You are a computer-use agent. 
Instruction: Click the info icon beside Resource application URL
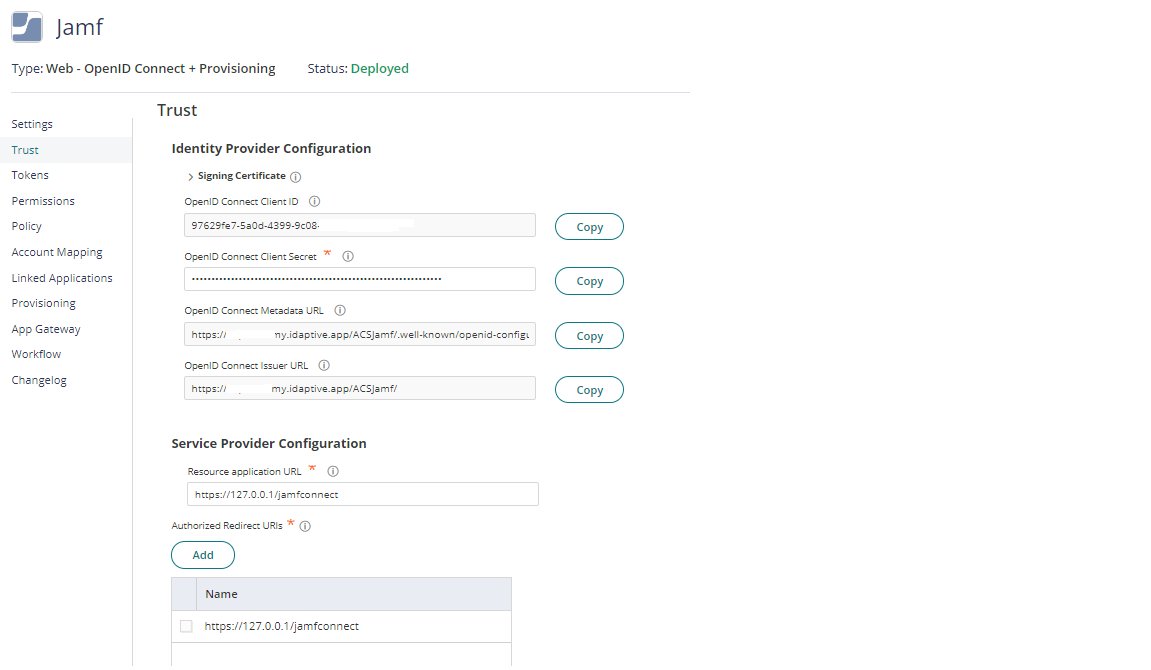[x=332, y=470]
